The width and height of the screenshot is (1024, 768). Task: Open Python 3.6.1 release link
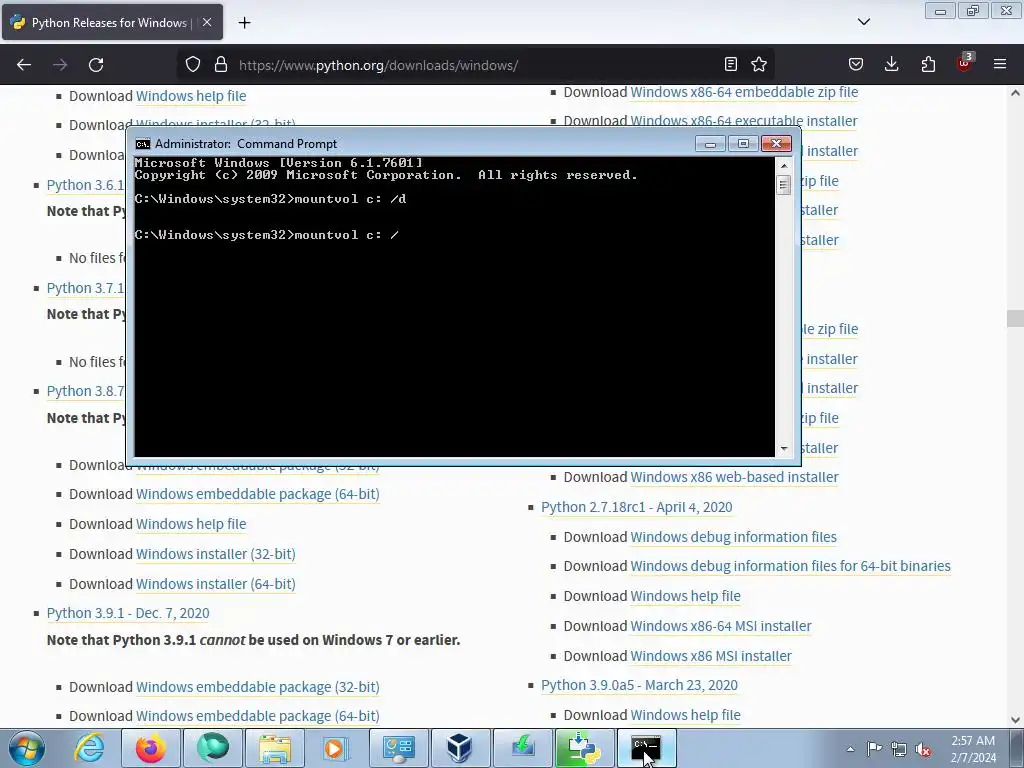(86, 185)
